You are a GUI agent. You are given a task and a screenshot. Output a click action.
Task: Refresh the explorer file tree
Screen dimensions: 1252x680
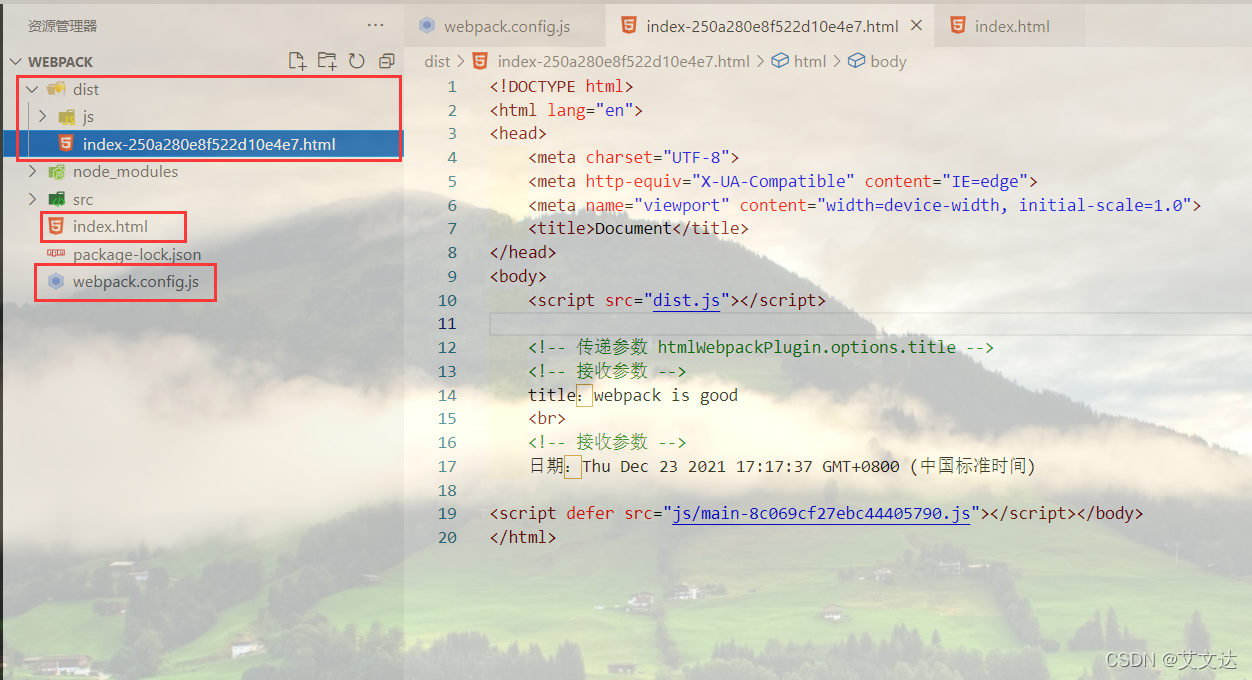[357, 61]
